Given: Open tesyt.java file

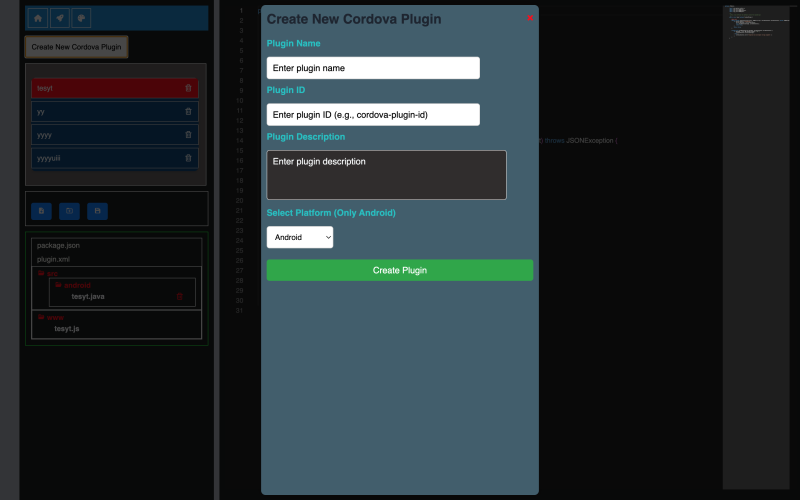Looking at the screenshot, I should coord(88,296).
